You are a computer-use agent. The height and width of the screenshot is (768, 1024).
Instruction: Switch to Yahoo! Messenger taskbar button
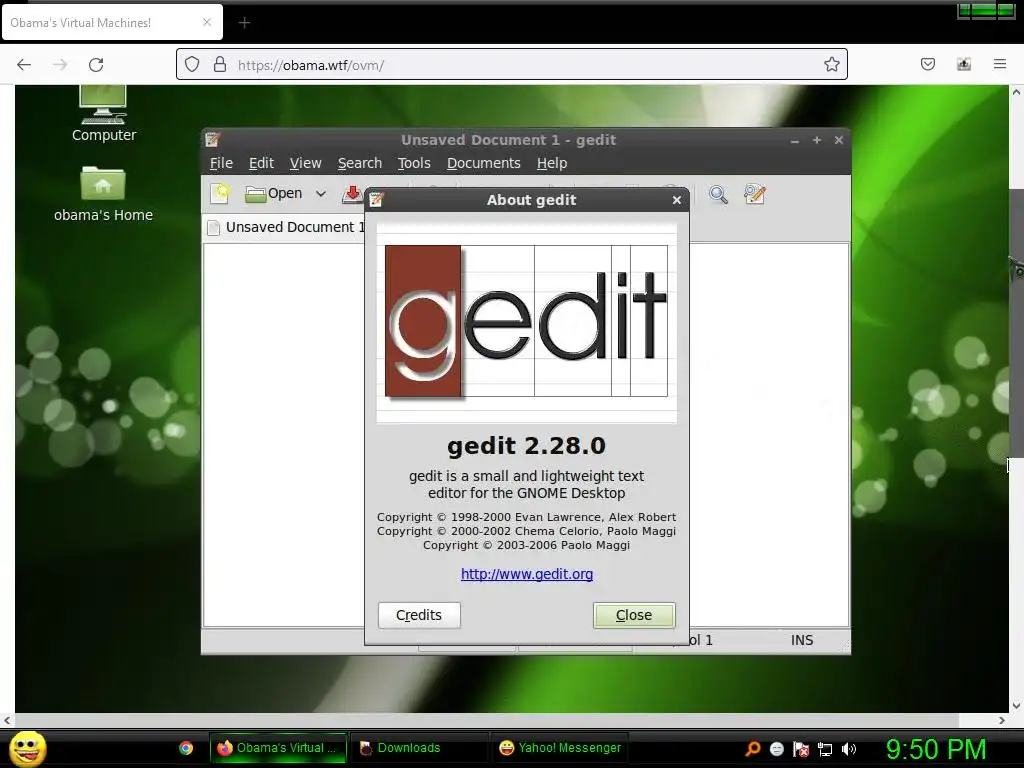click(x=560, y=748)
